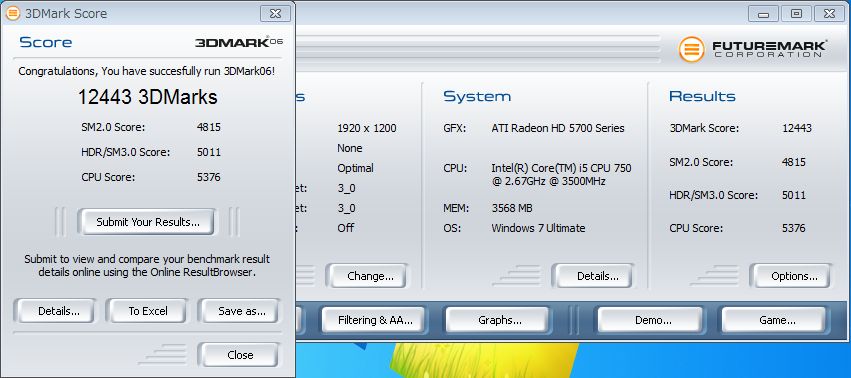Image resolution: width=851 pixels, height=378 pixels.
Task: Click 'HDR/SM3.0 Score:' value 5011 in Score dialog
Action: click(x=209, y=152)
